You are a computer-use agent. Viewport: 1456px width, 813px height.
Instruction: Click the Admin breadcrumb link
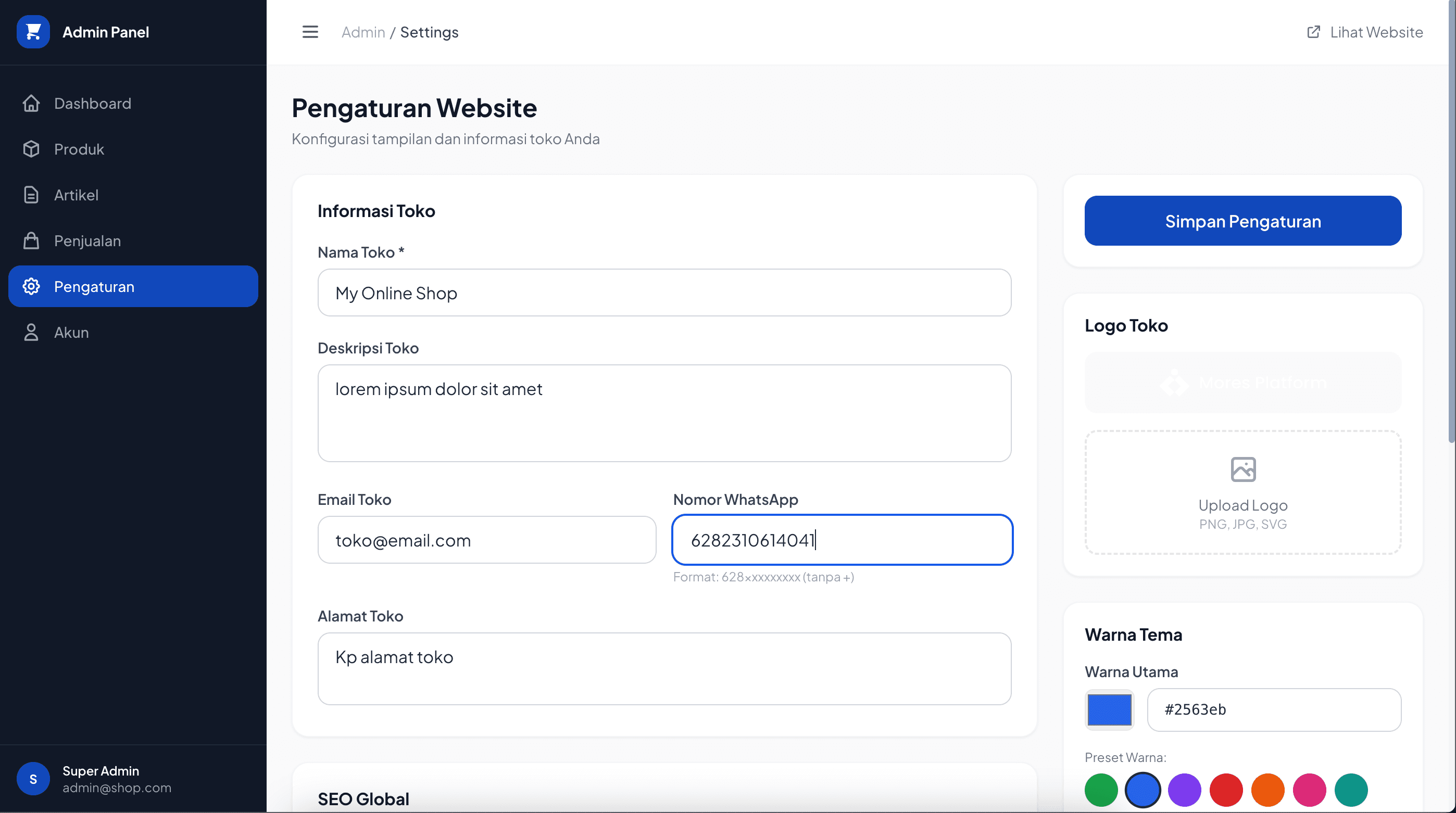tap(363, 32)
